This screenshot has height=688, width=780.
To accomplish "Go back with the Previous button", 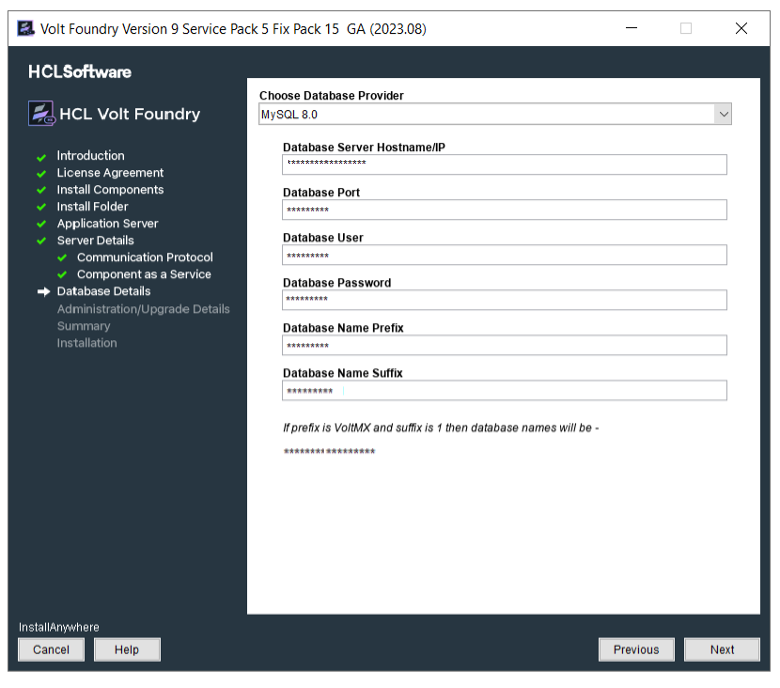I will pyautogui.click(x=636, y=649).
